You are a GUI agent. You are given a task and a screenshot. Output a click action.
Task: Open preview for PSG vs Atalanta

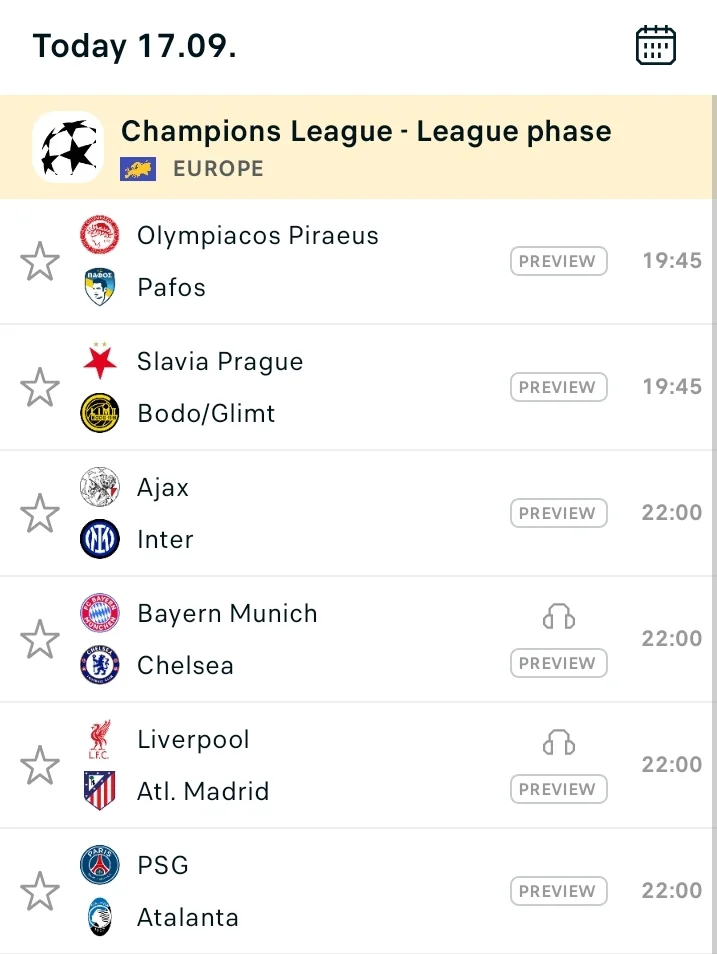559,891
